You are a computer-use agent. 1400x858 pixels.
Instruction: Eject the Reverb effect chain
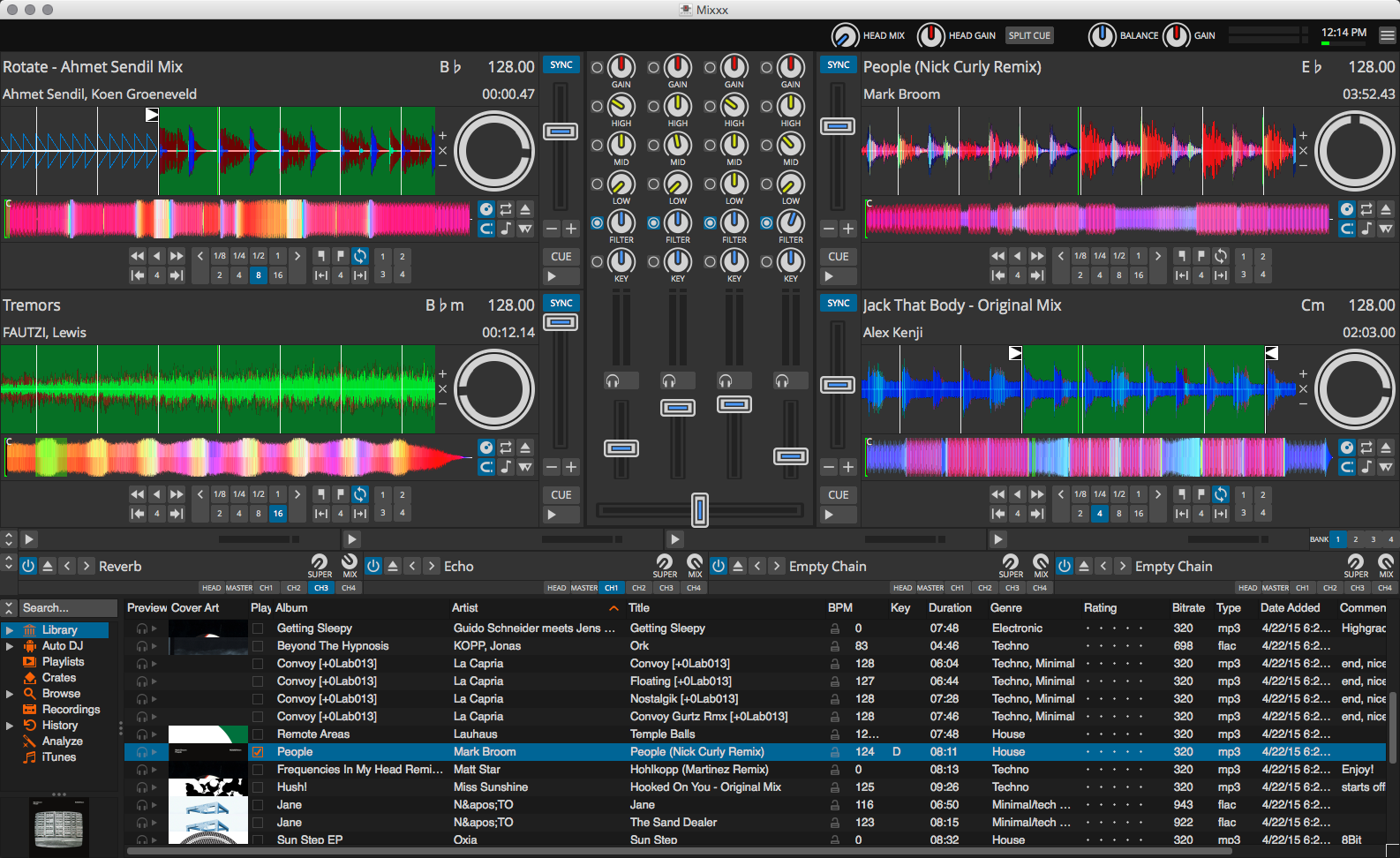point(48,566)
